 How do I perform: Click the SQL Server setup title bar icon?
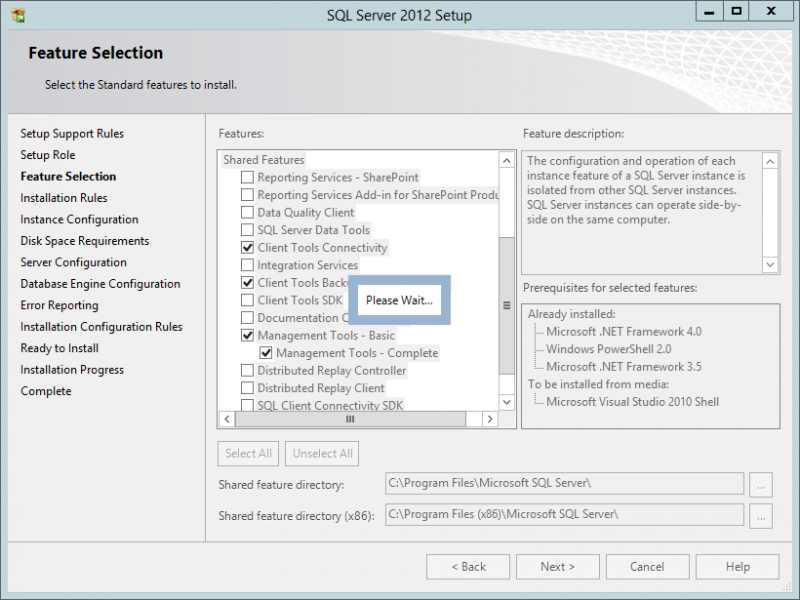pos(18,15)
